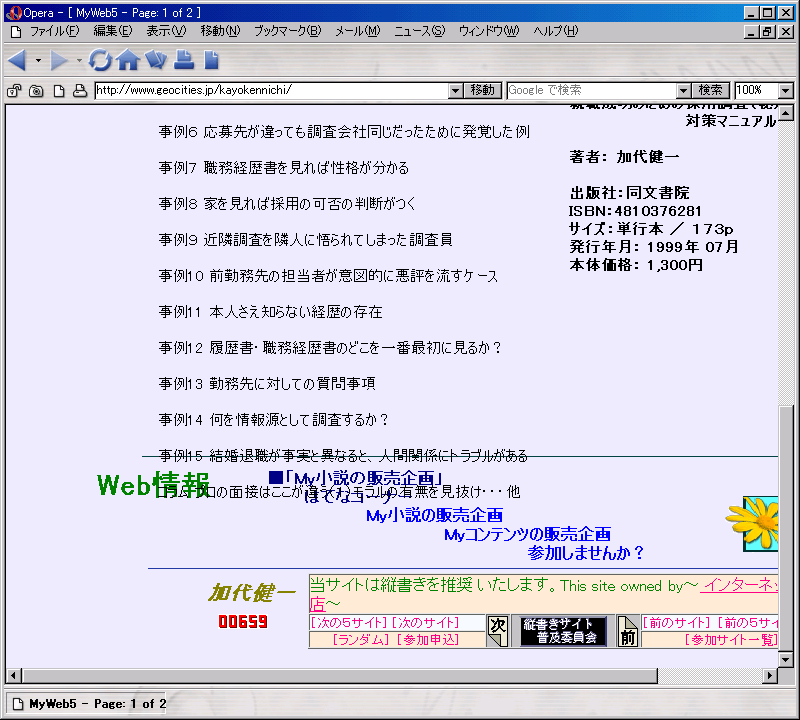Click the Opera logo in the title bar
This screenshot has width=800, height=720.
(13, 13)
